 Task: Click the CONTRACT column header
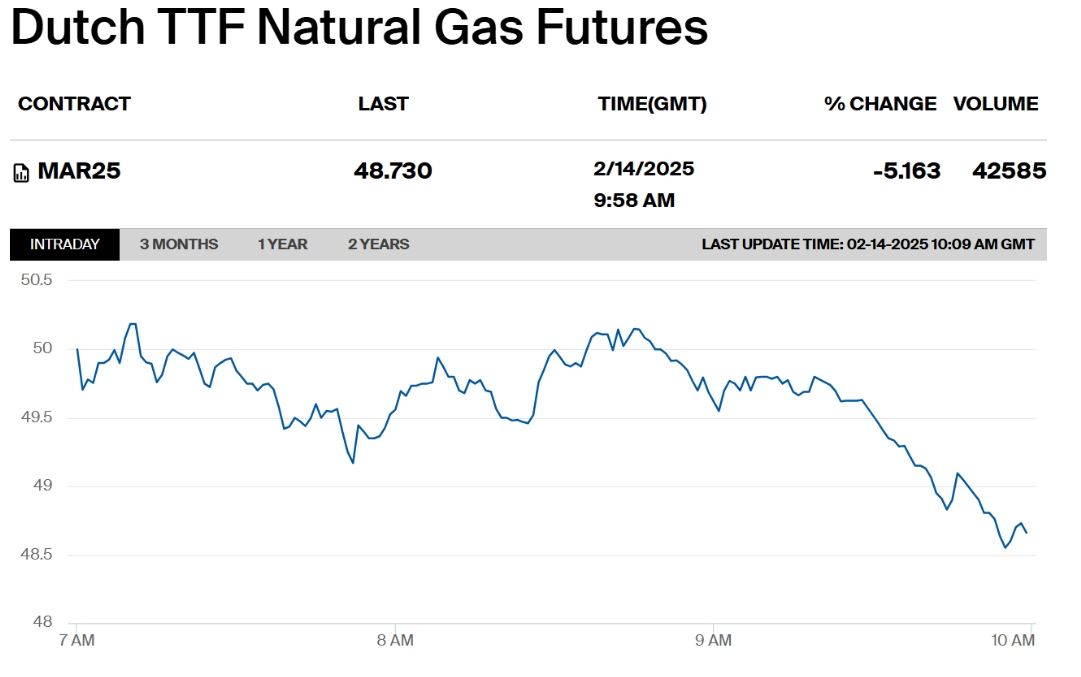74,103
